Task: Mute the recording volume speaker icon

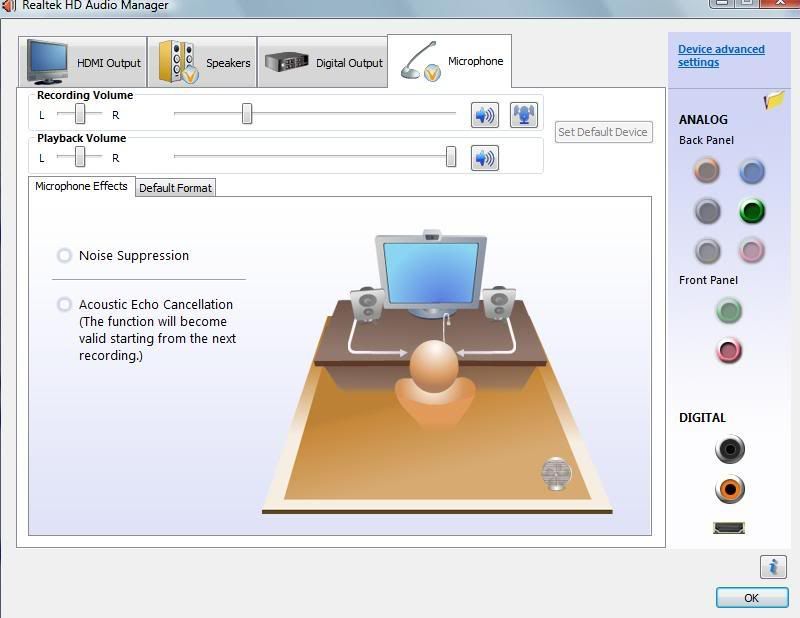Action: [x=485, y=115]
